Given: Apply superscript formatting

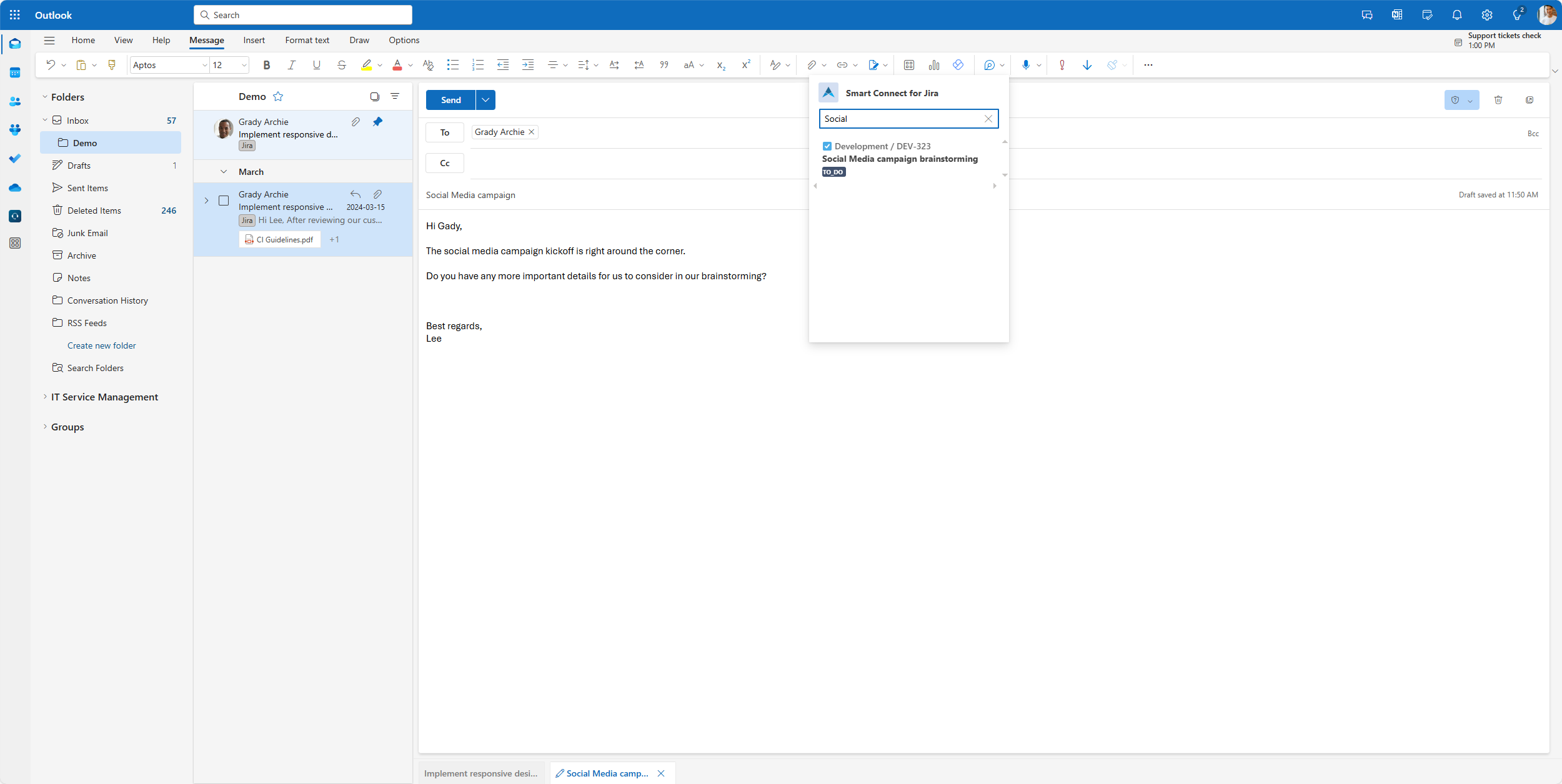Looking at the screenshot, I should [746, 65].
